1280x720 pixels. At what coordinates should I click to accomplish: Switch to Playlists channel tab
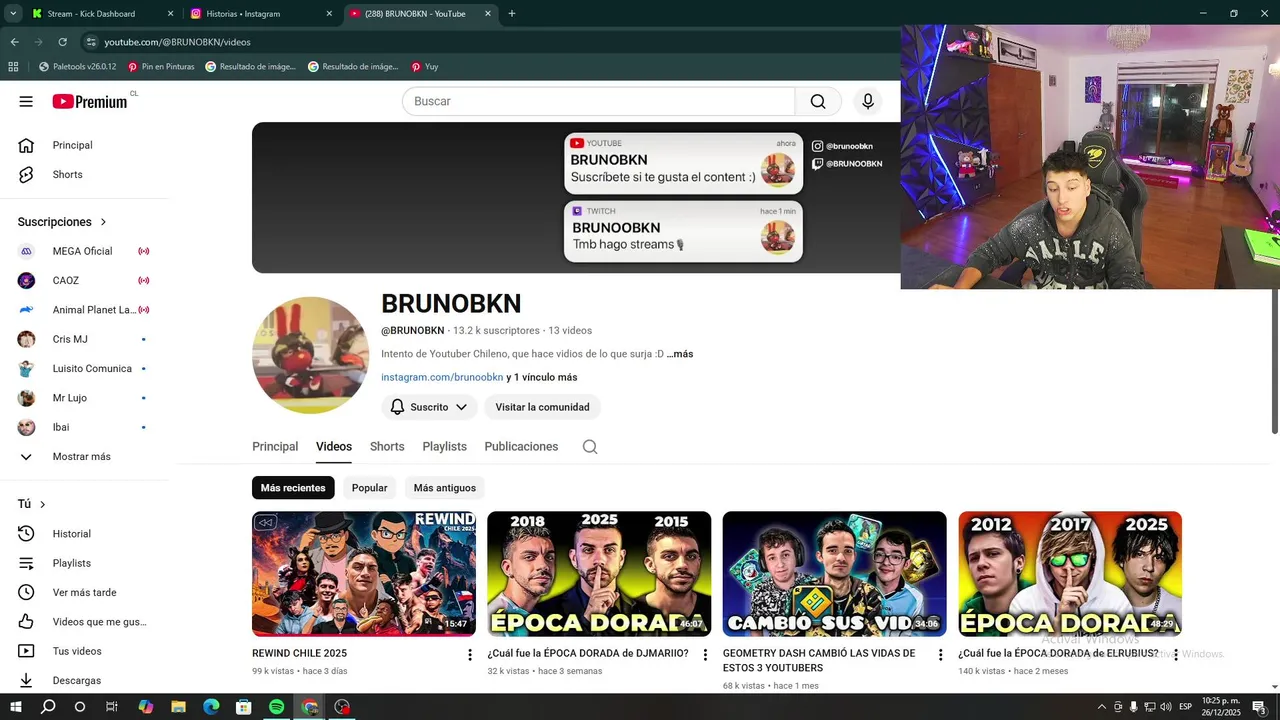pyautogui.click(x=444, y=447)
